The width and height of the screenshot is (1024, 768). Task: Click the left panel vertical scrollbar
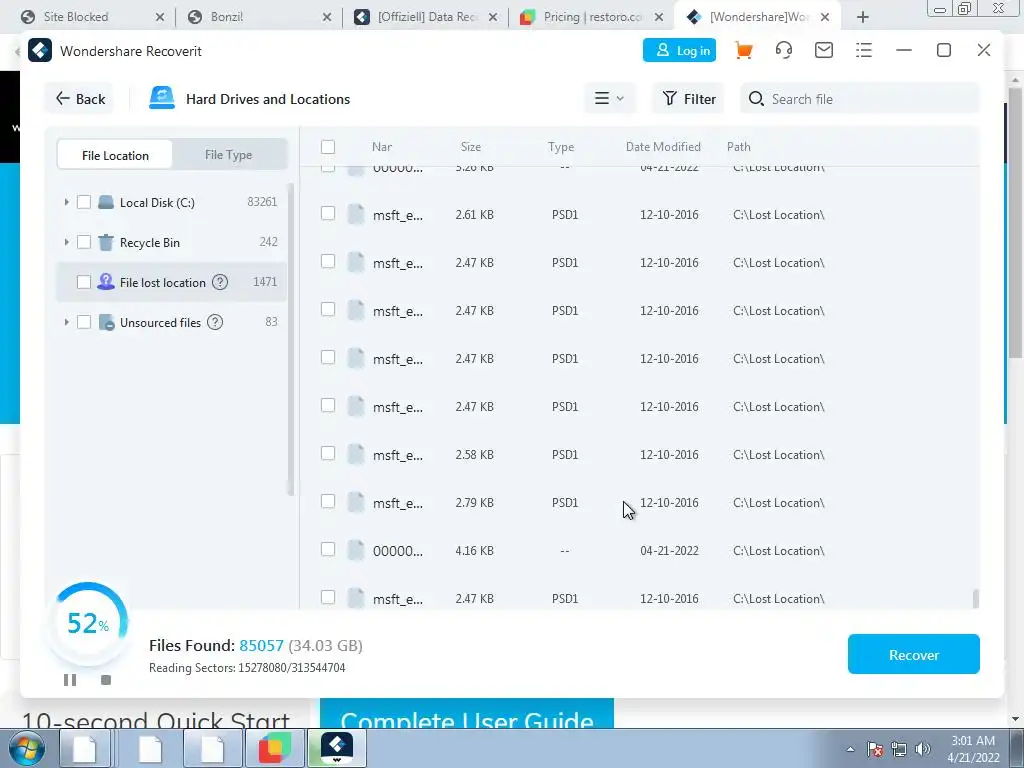click(291, 340)
